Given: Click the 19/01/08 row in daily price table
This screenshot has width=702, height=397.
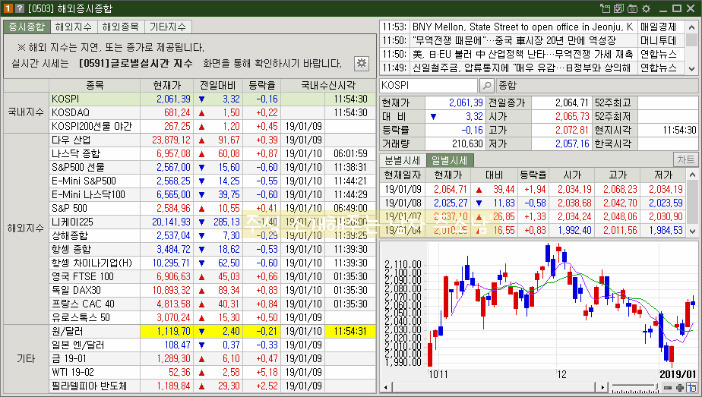Looking at the screenshot, I should coord(534,203).
